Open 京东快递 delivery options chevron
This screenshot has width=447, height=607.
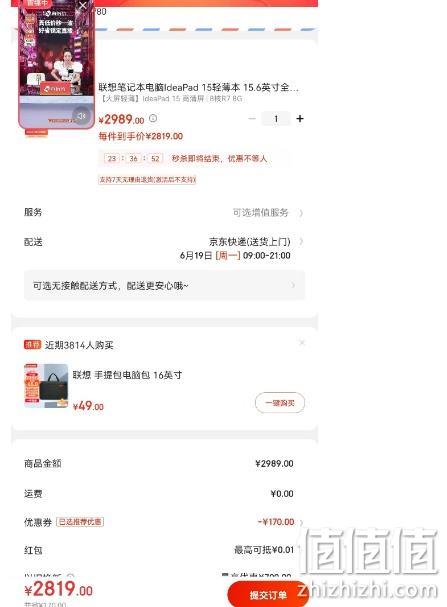pos(301,242)
